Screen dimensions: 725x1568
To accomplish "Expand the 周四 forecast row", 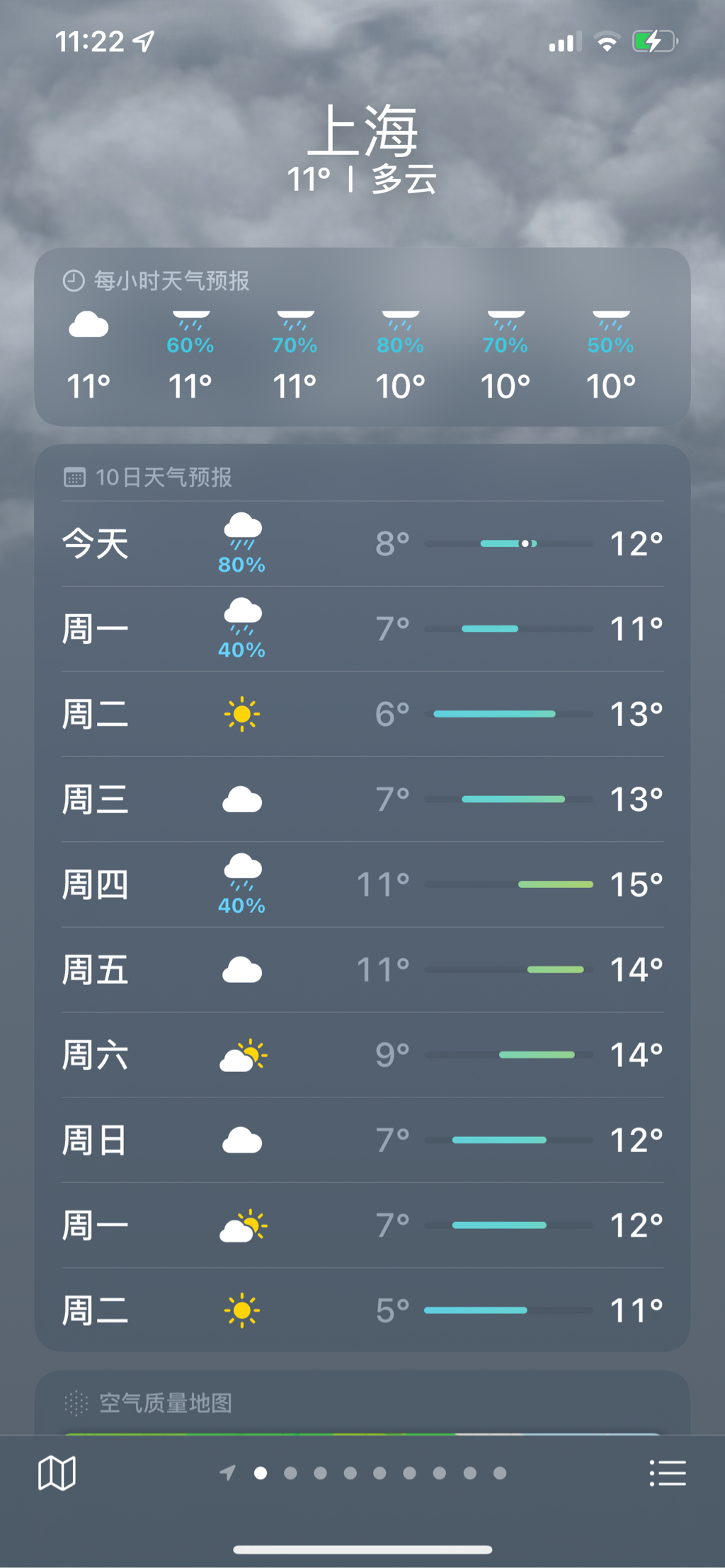I will click(x=362, y=884).
